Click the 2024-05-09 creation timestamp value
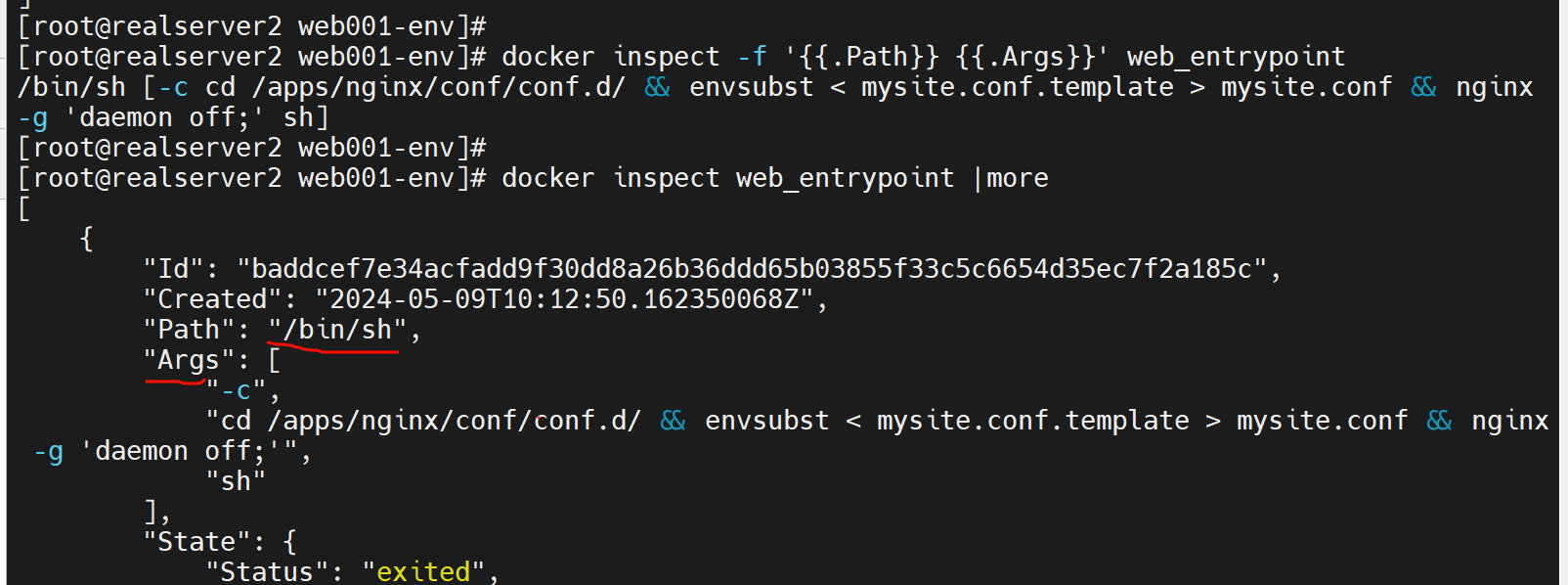 (564, 299)
